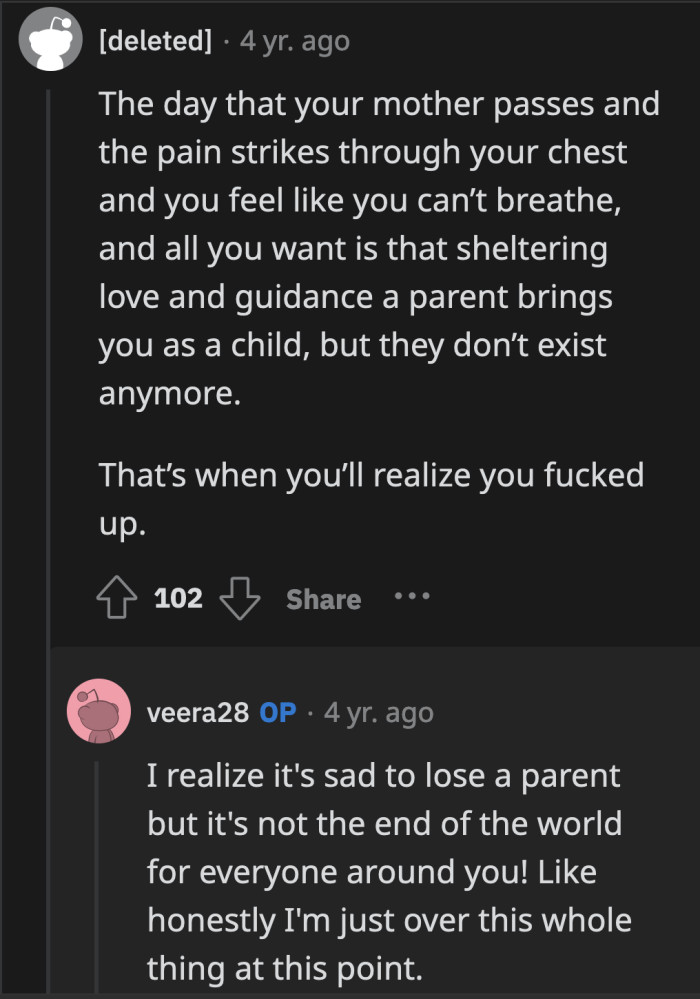Click the 4 yr. ago timestamp on veera28's reply

coord(377,713)
